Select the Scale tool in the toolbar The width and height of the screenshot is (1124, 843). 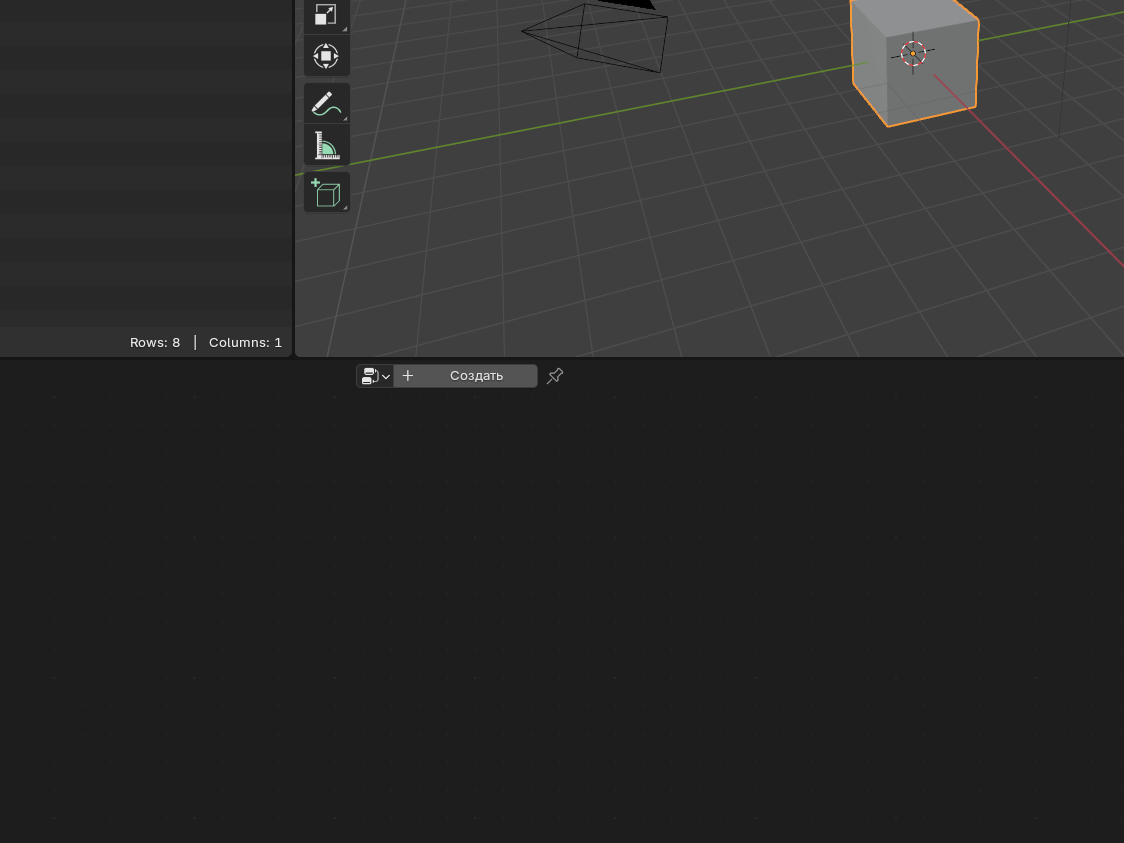click(326, 16)
